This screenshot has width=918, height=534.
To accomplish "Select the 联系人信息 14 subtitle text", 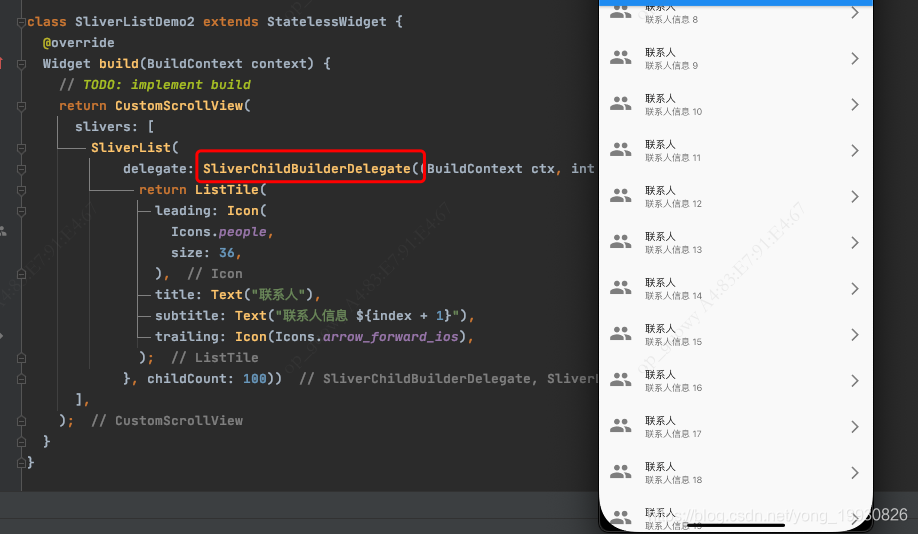I will click(x=673, y=296).
